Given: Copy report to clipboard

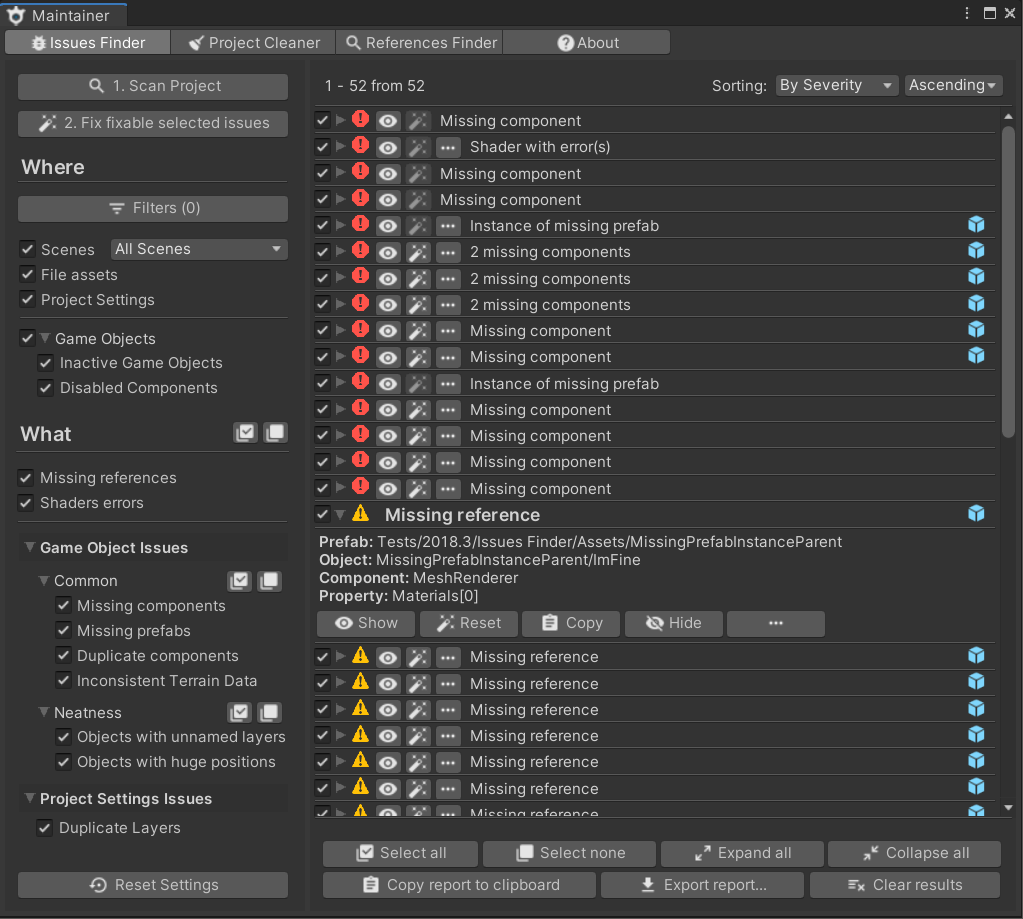Looking at the screenshot, I should 459,884.
